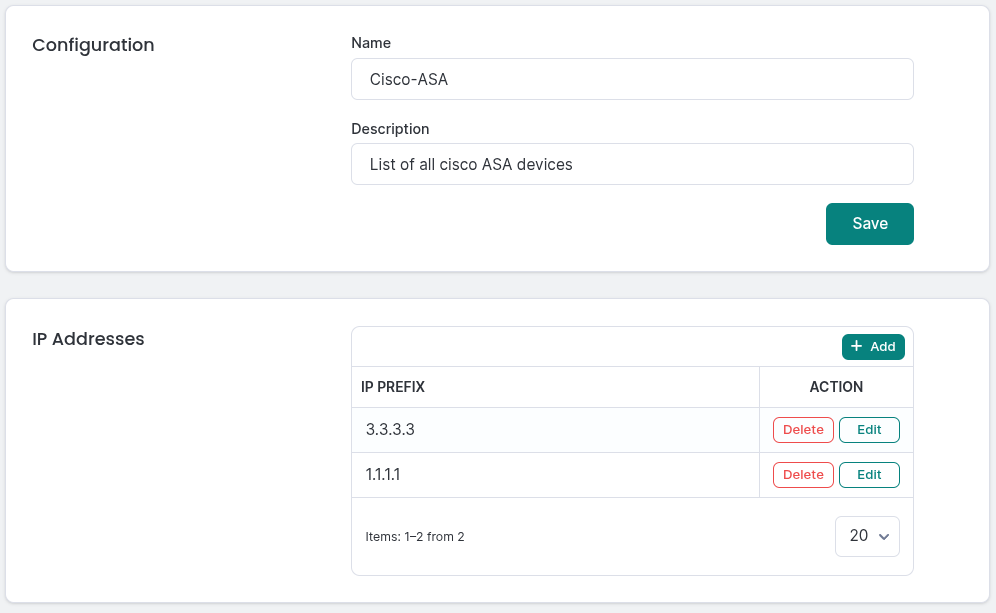
Task: Click the plus icon on the Add button
Action: coord(856,347)
